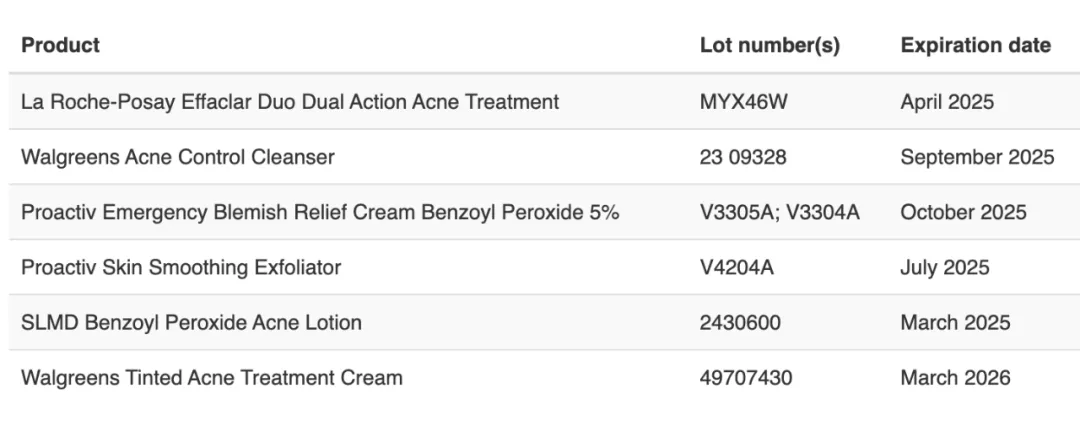Click lot numbers V3305A; V3304A cell
Image resolution: width=1080 pixels, height=426 pixels.
(780, 212)
